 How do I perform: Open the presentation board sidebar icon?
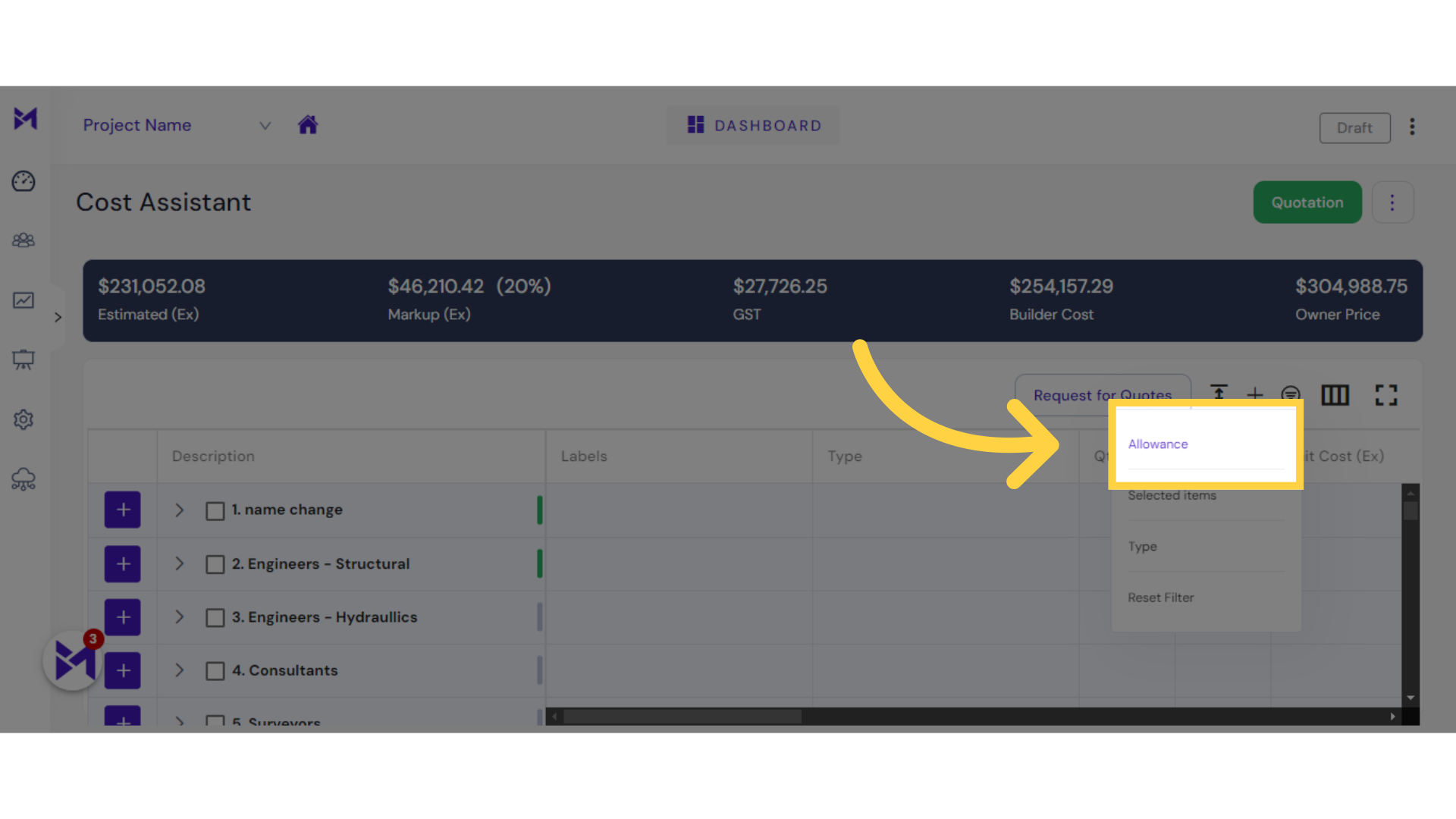(24, 359)
